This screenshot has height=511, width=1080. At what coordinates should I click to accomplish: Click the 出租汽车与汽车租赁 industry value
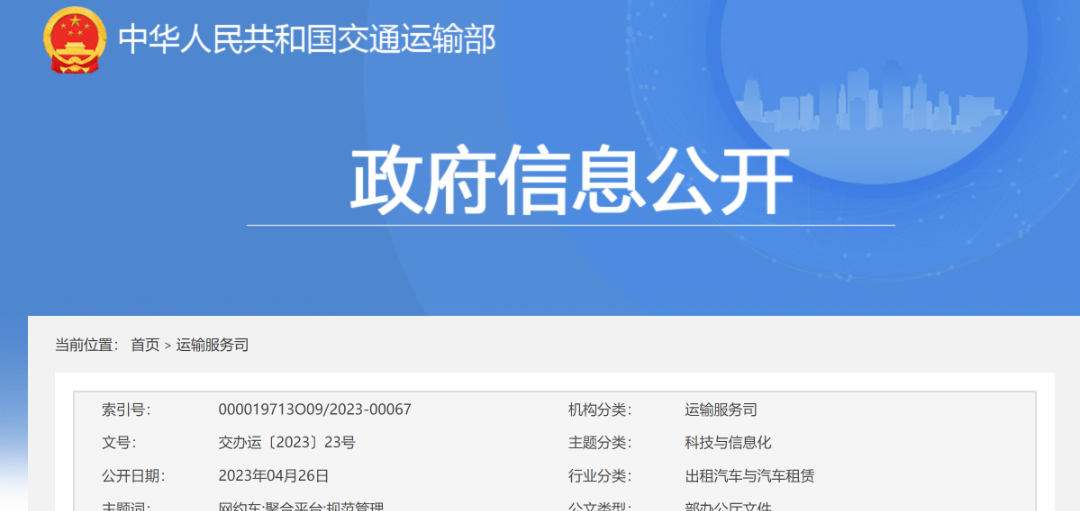pyautogui.click(x=749, y=476)
